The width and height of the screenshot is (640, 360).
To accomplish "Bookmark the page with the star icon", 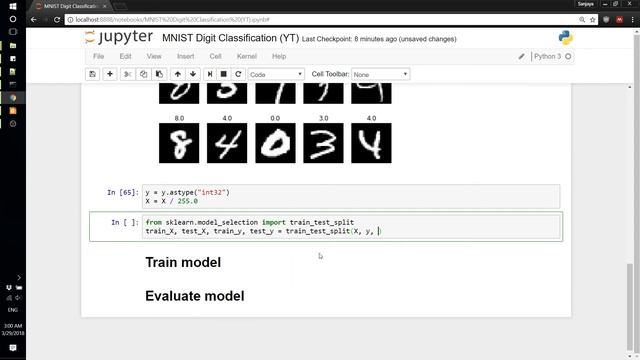I will coord(592,20).
